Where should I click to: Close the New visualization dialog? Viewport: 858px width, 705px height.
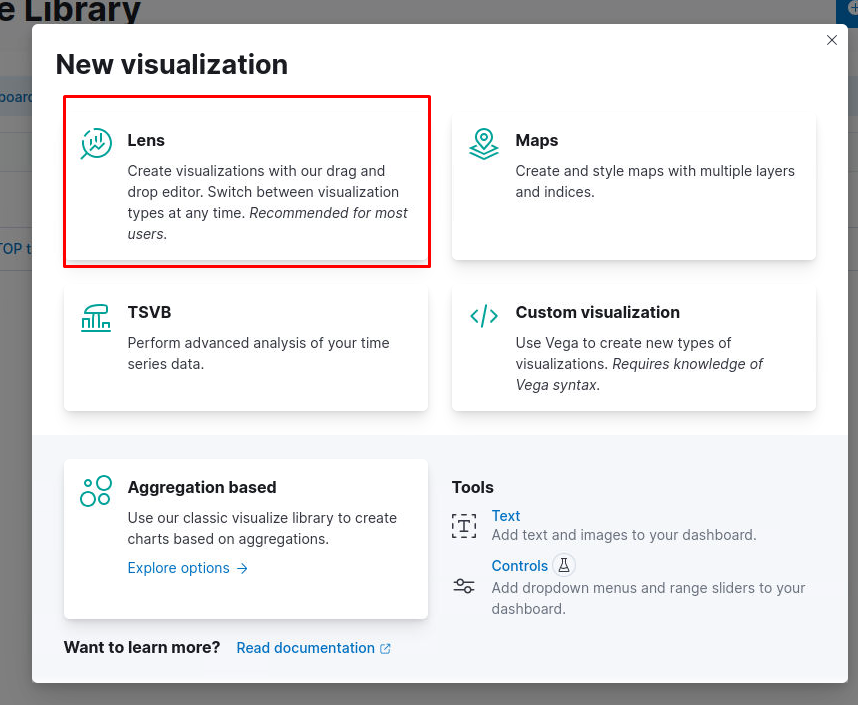coord(832,40)
